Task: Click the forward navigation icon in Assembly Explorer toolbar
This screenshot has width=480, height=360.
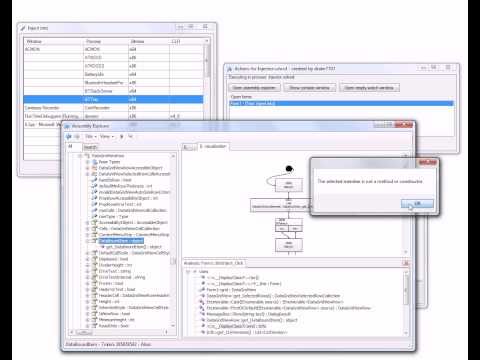Action: (x=77, y=136)
